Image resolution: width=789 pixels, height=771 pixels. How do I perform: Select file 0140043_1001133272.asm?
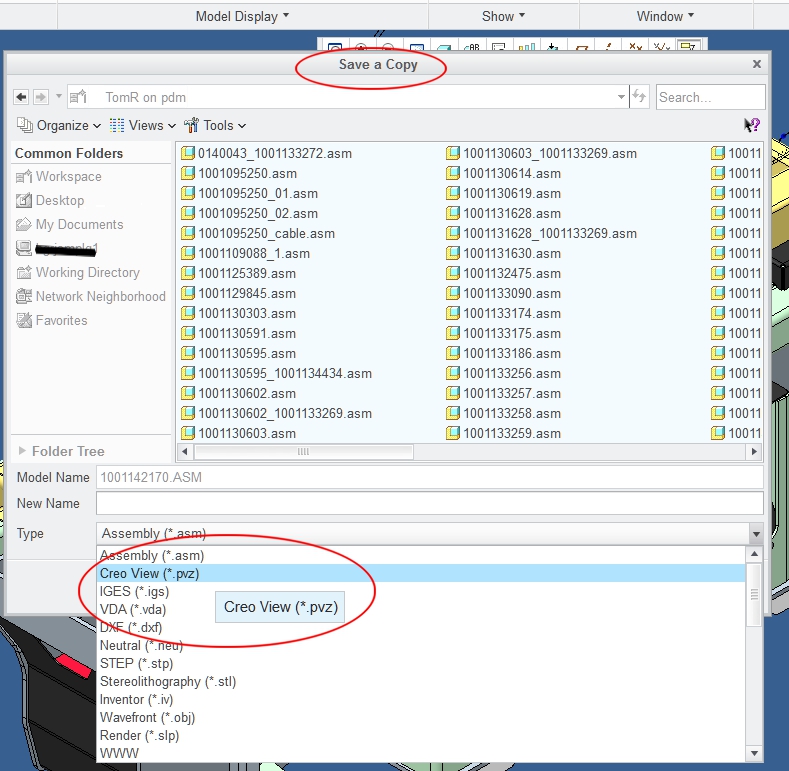coord(266,153)
